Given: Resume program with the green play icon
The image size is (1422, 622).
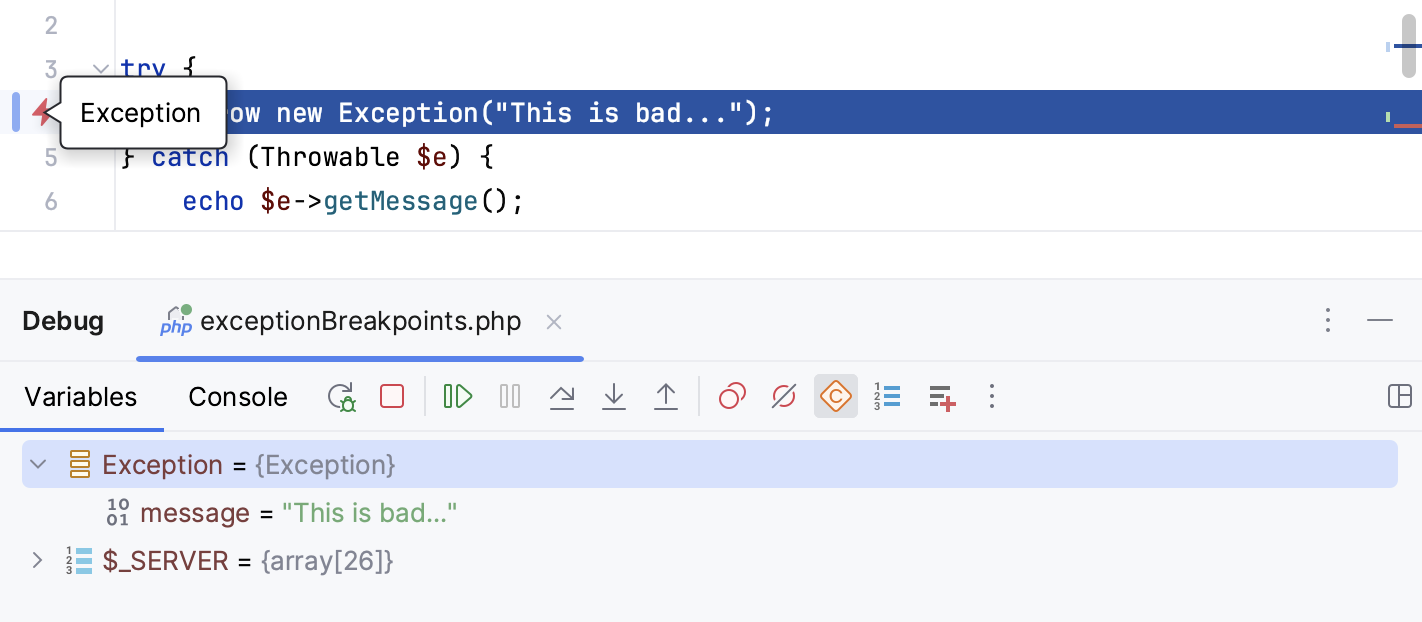Looking at the screenshot, I should 457,396.
